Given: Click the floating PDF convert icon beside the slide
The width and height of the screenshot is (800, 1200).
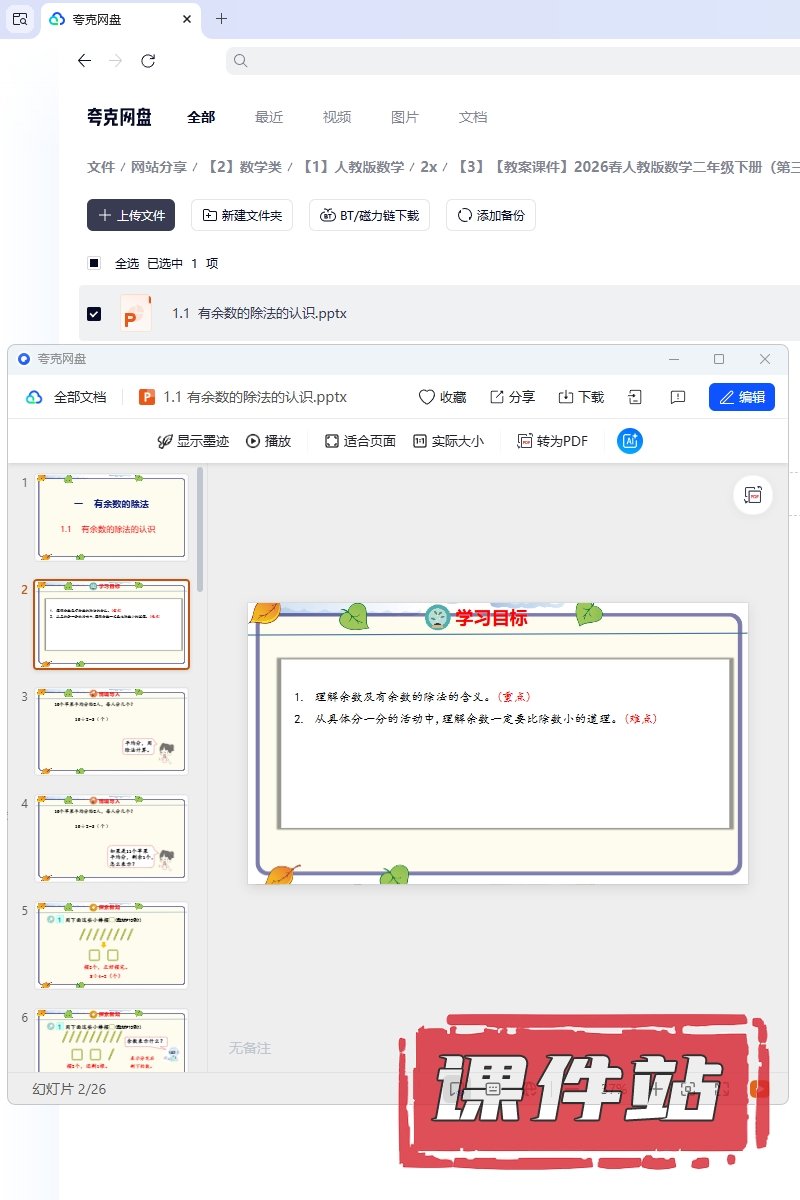Looking at the screenshot, I should coord(753,495).
